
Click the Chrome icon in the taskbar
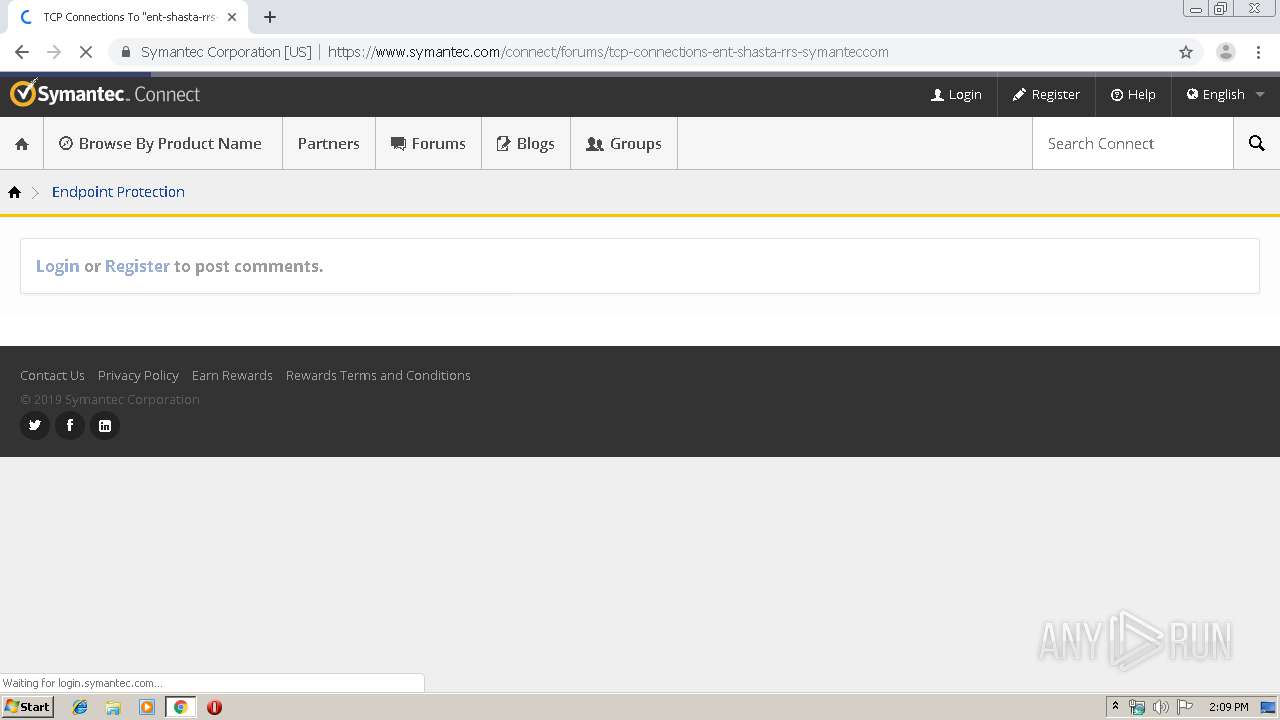(x=181, y=707)
